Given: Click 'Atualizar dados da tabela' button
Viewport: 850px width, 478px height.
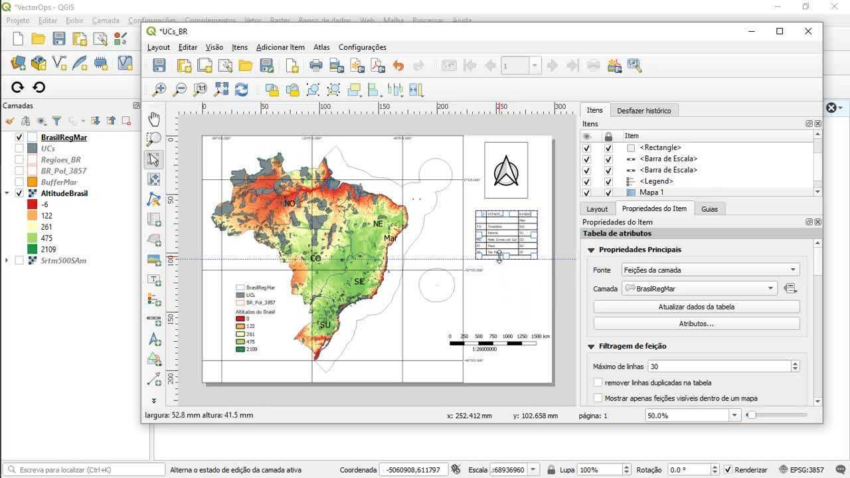Looking at the screenshot, I should coord(696,307).
